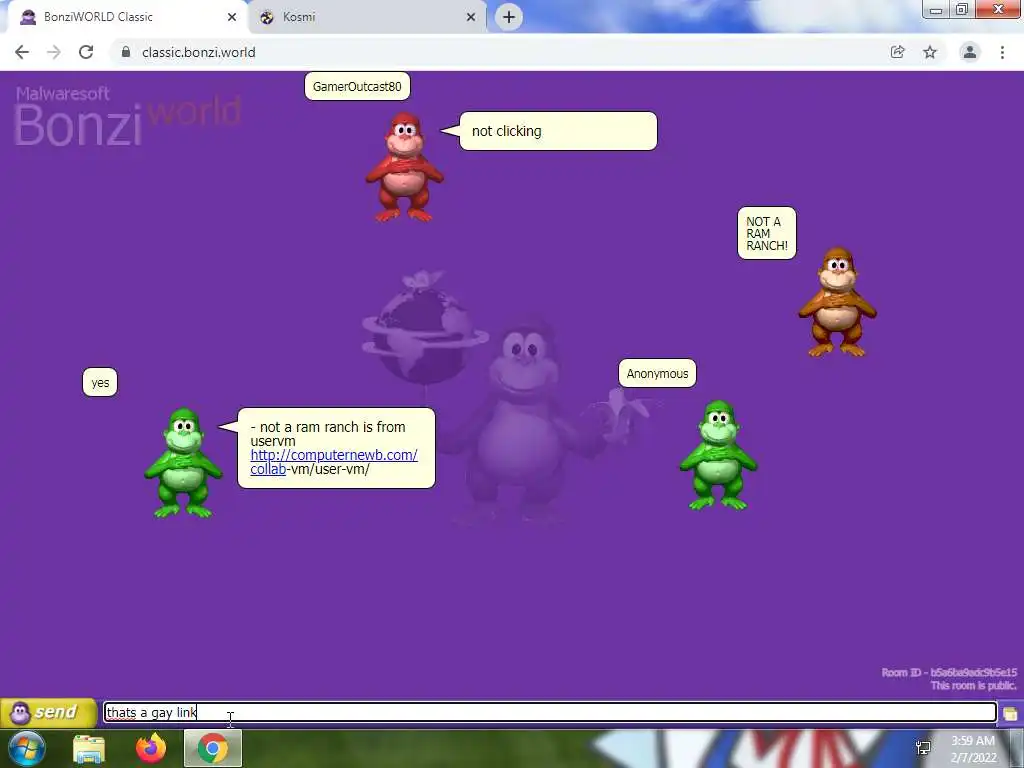Click the chat message input field

(x=551, y=712)
